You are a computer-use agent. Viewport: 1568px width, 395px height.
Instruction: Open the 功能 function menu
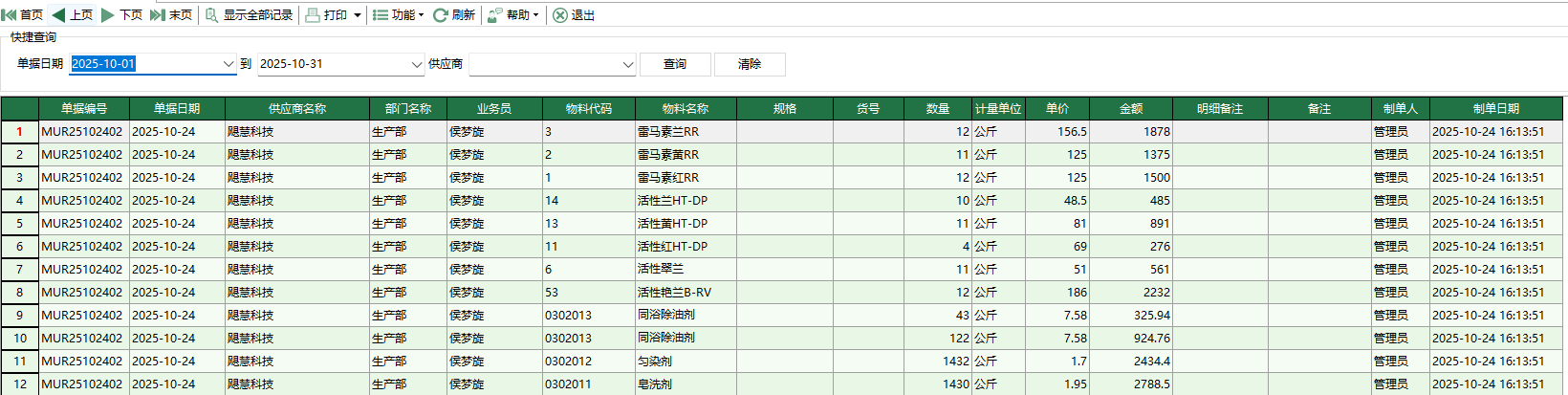click(x=398, y=15)
